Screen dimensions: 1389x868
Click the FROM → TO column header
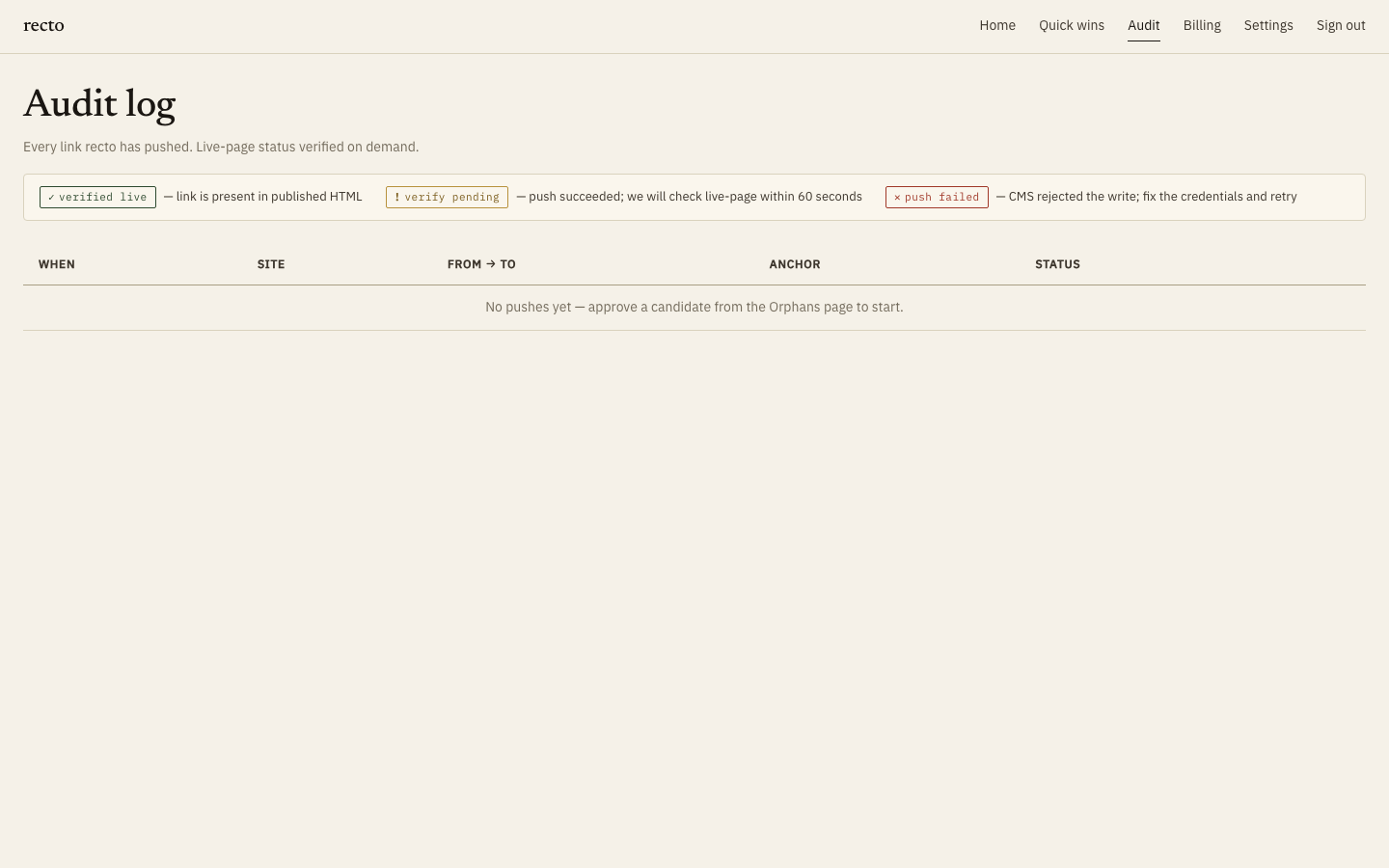click(481, 264)
